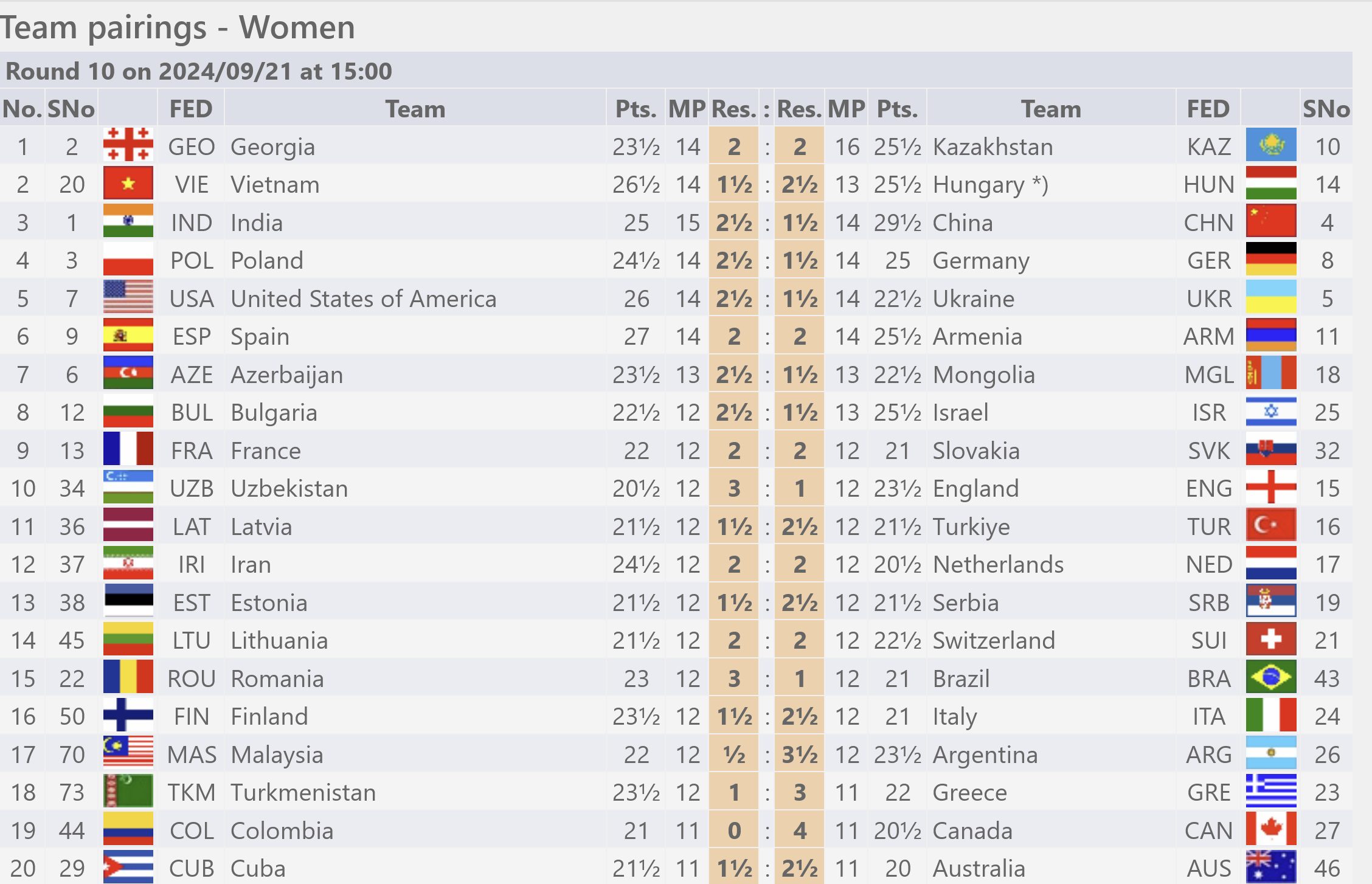
Task: Click the right FED column header
Action: point(1208,109)
